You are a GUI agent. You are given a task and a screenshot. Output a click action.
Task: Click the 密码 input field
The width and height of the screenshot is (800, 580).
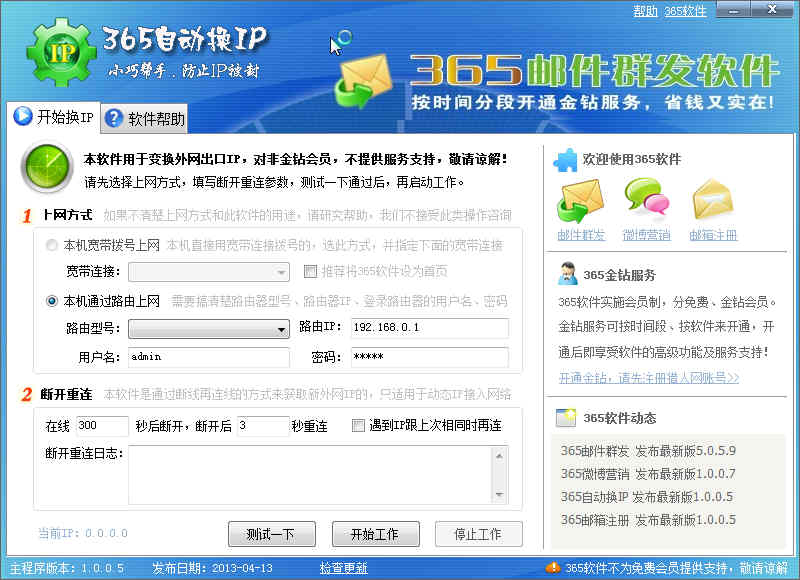pos(430,357)
